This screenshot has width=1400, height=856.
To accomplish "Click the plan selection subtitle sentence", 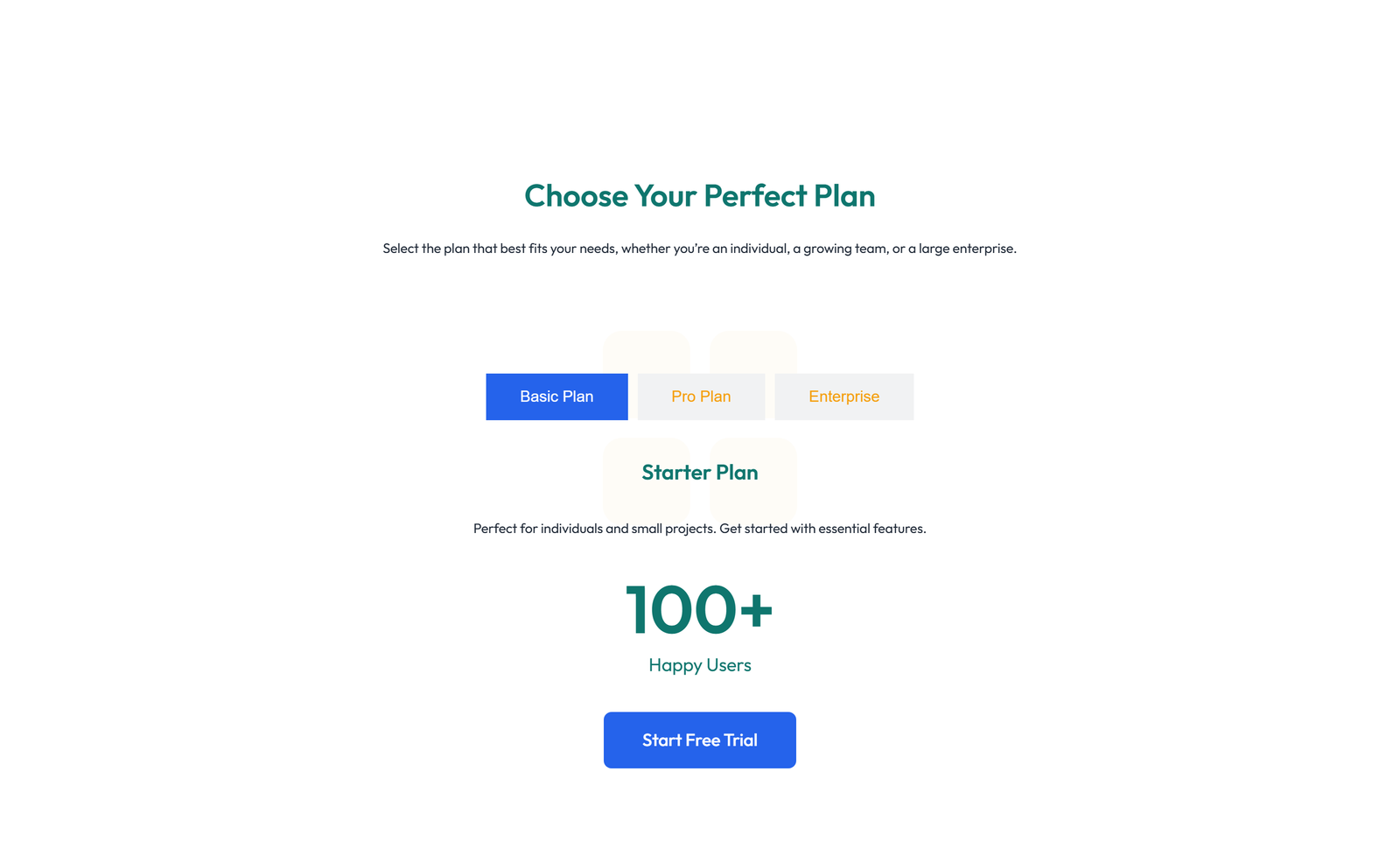I will point(699,249).
